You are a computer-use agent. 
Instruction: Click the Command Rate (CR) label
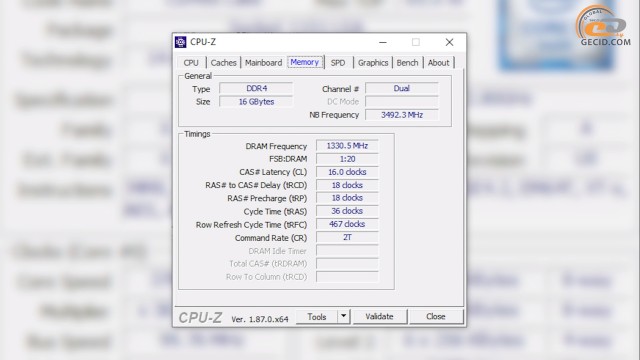tap(271, 238)
